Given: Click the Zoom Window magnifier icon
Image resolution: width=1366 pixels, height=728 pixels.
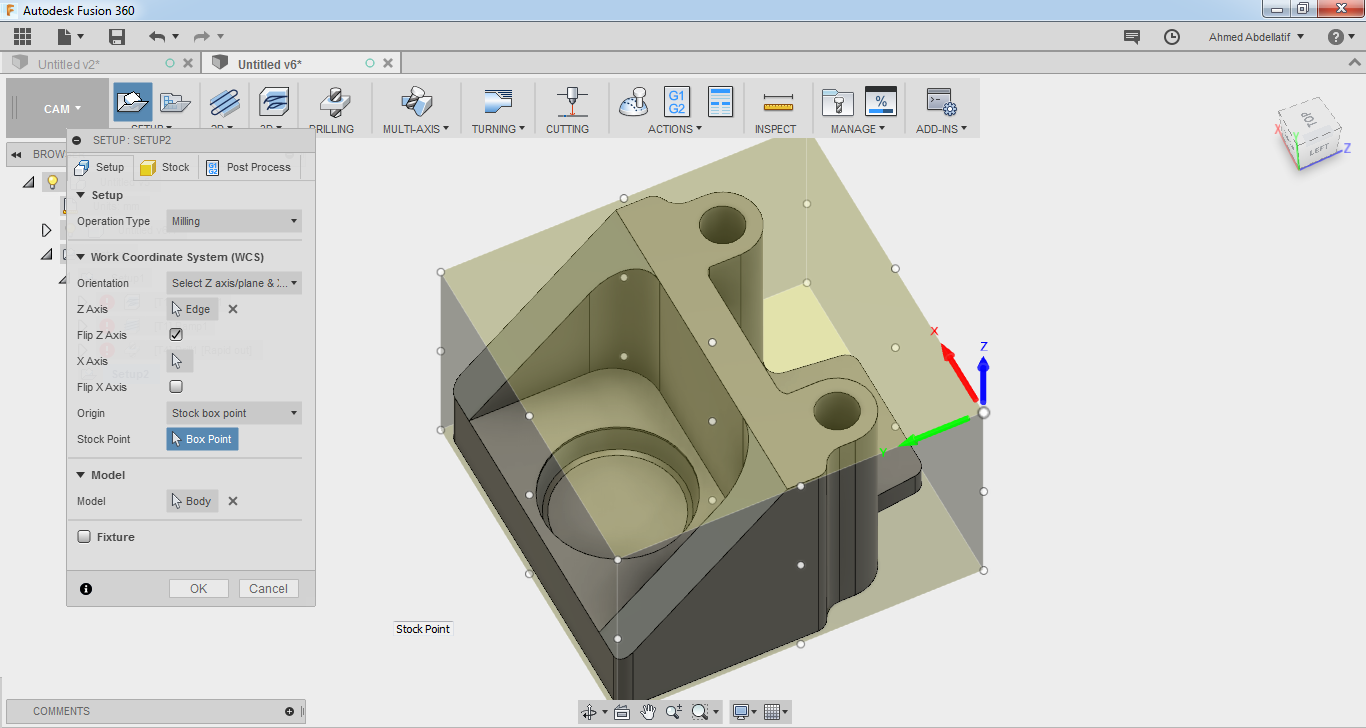Looking at the screenshot, I should coord(700,712).
